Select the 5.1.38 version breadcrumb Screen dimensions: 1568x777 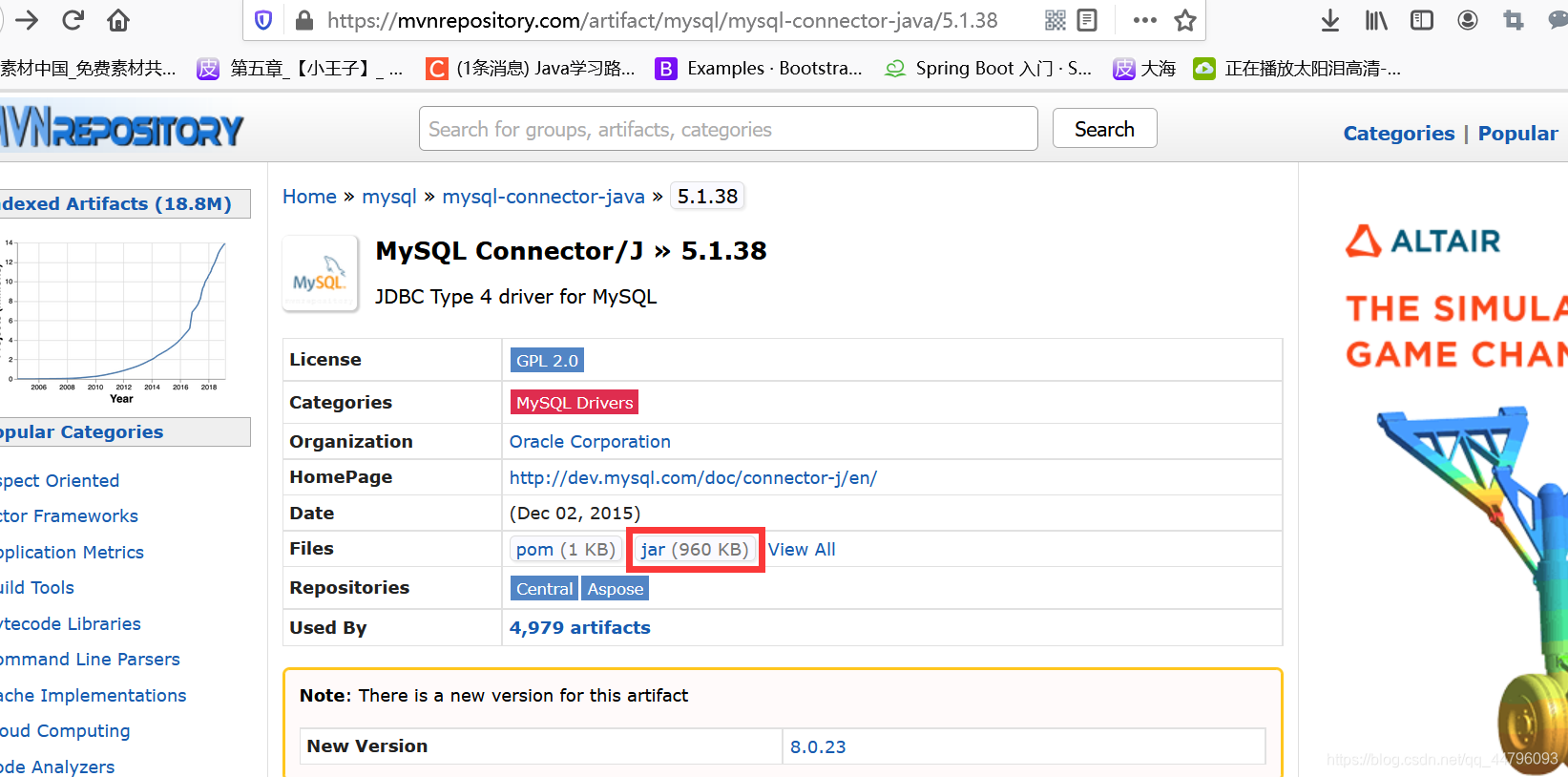pos(707,197)
